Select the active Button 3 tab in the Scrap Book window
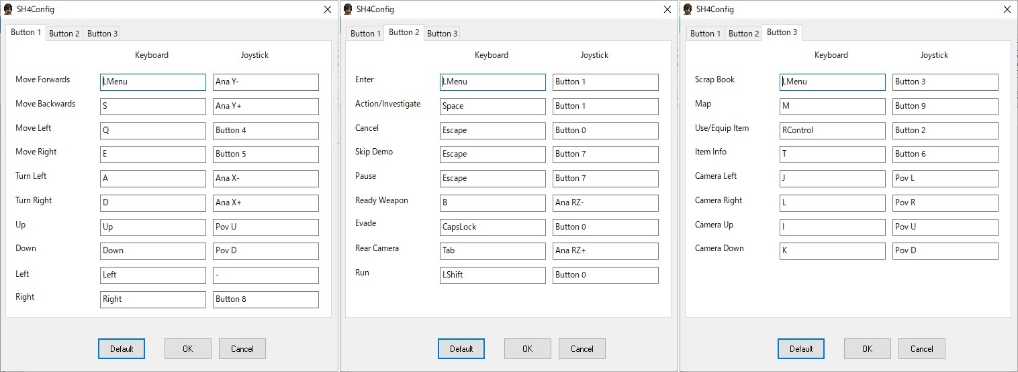Viewport: 1018px width, 372px height. (782, 32)
